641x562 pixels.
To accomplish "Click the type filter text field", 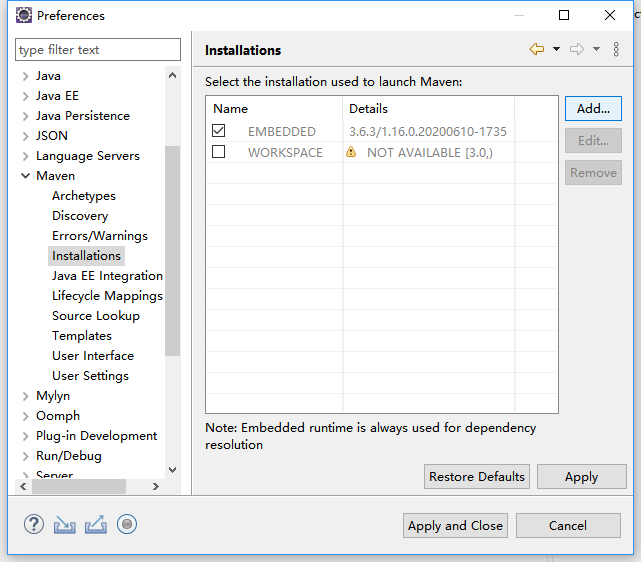I will [98, 50].
